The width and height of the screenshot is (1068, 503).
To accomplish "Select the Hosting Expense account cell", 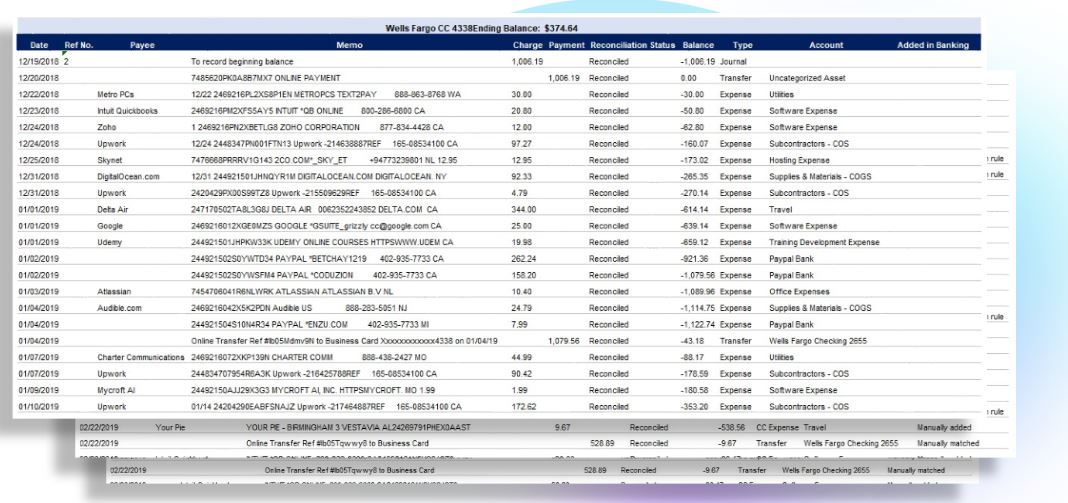I will point(799,160).
